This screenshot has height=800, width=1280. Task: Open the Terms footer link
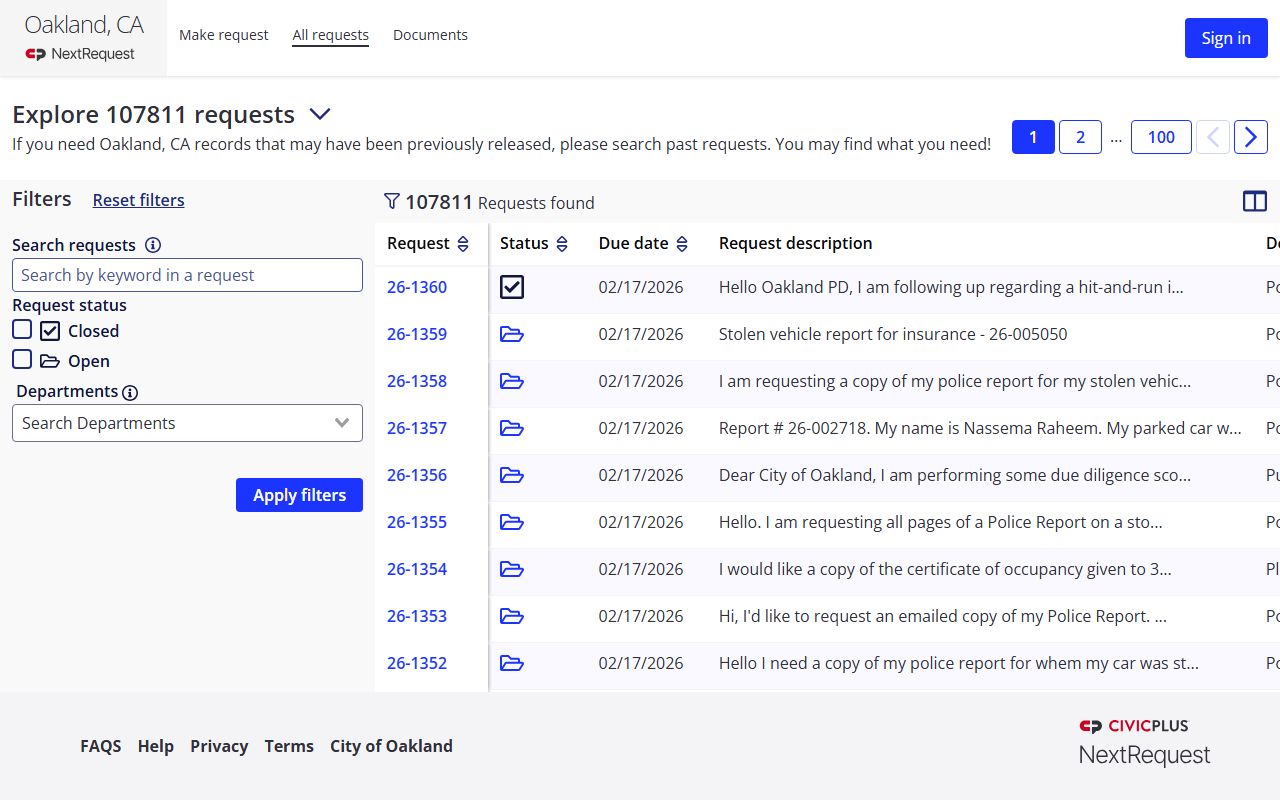[x=289, y=746]
